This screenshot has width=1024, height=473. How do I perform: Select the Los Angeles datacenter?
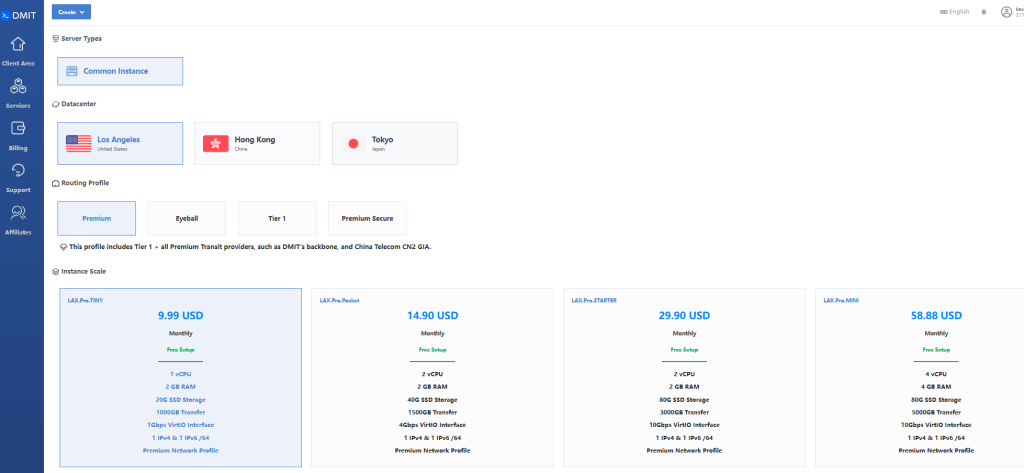pos(120,143)
